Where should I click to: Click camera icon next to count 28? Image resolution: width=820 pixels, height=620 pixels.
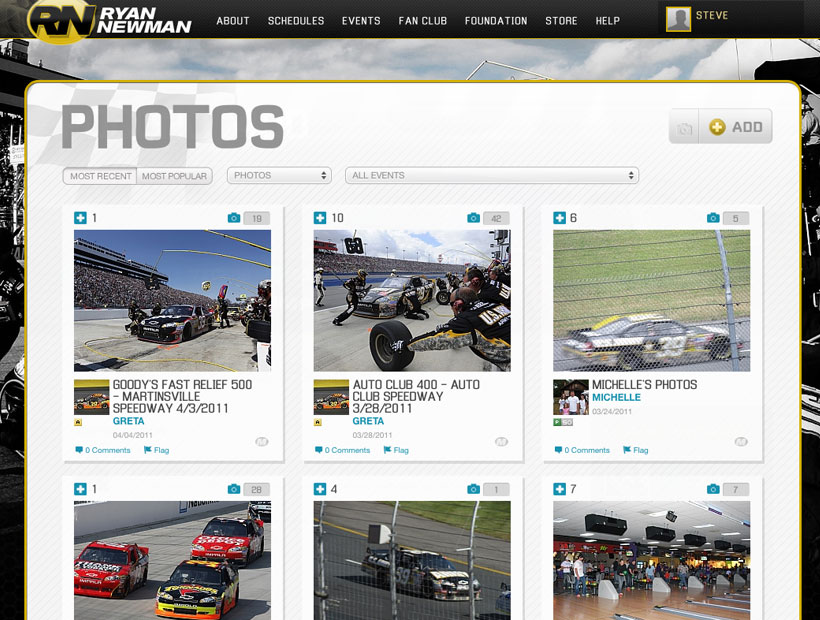[234, 489]
